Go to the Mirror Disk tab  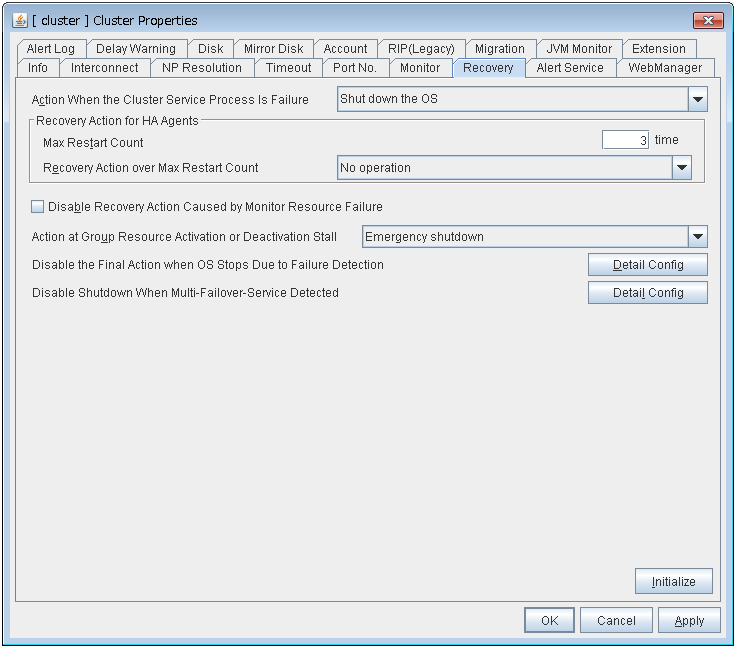click(x=273, y=49)
